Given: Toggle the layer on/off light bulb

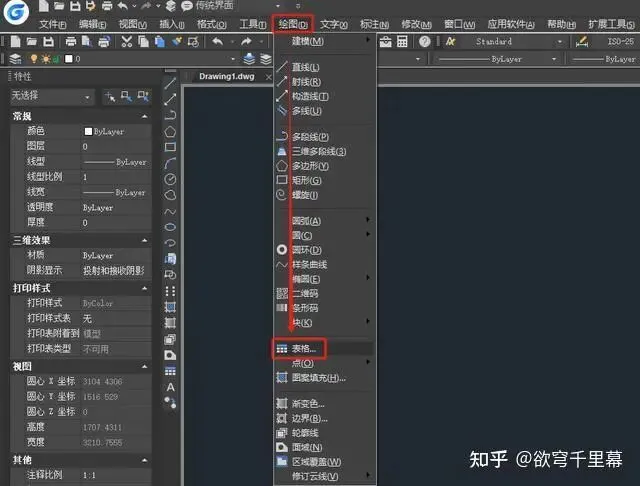Looking at the screenshot, I should click(x=34, y=59).
